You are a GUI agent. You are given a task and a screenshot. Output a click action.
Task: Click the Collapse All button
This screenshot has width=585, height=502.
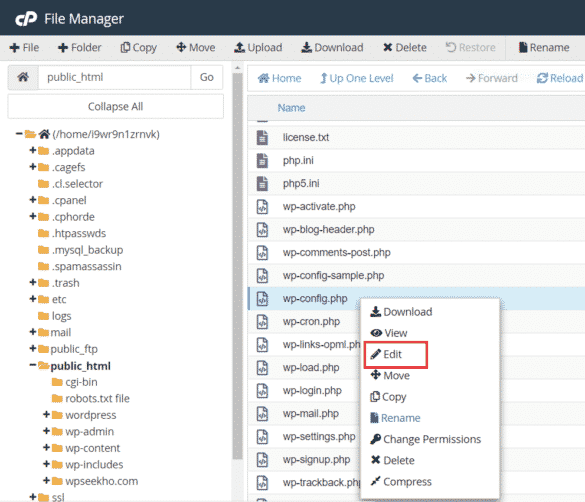(116, 107)
